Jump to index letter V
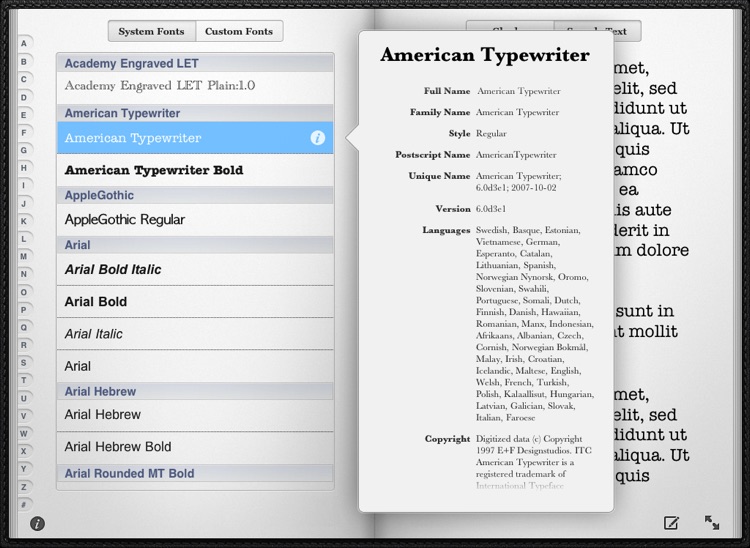Screen dimensions: 750x548 click(x=24, y=416)
